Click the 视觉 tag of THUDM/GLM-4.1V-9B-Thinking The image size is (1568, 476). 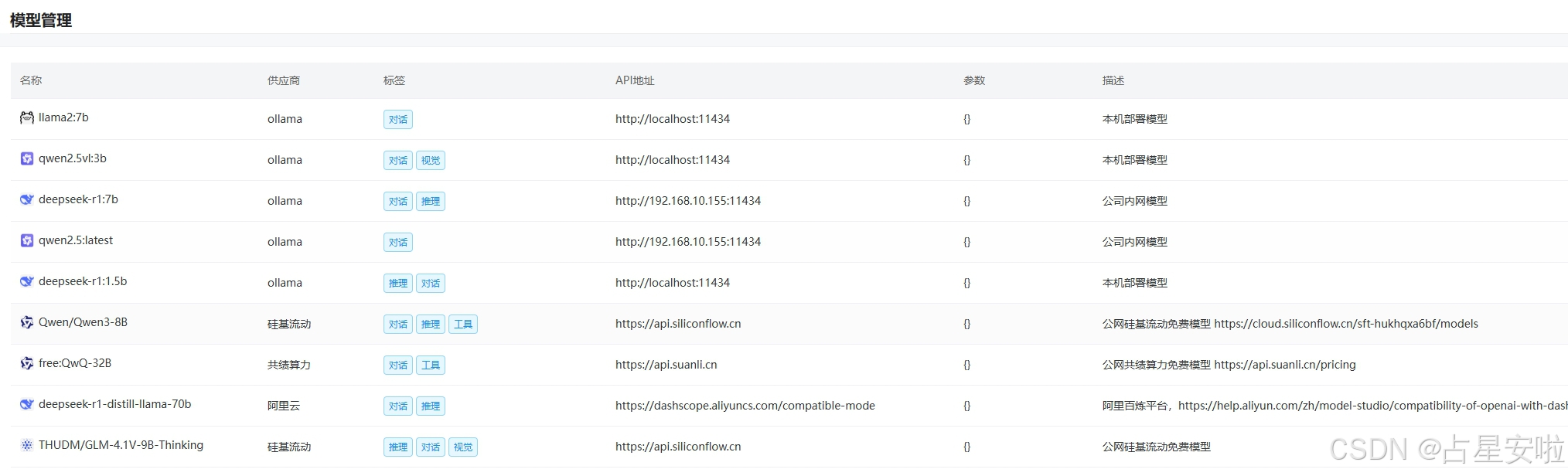tap(463, 447)
